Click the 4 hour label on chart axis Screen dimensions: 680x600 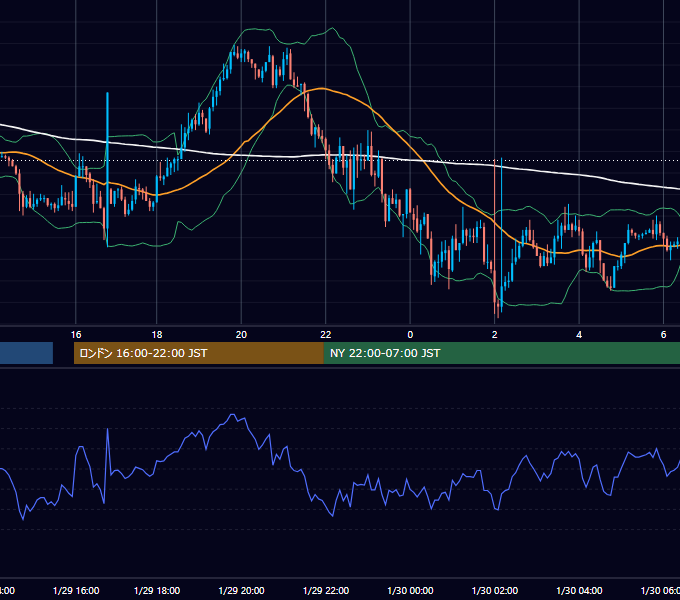point(579,334)
